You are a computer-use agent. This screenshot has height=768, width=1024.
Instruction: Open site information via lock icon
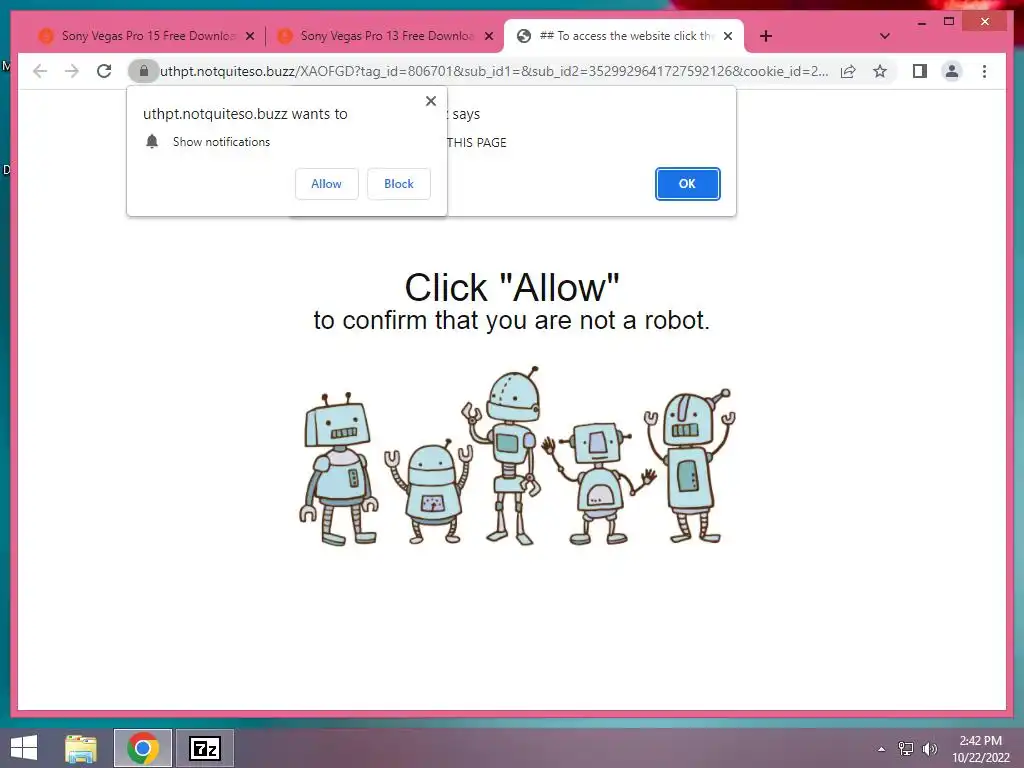144,71
